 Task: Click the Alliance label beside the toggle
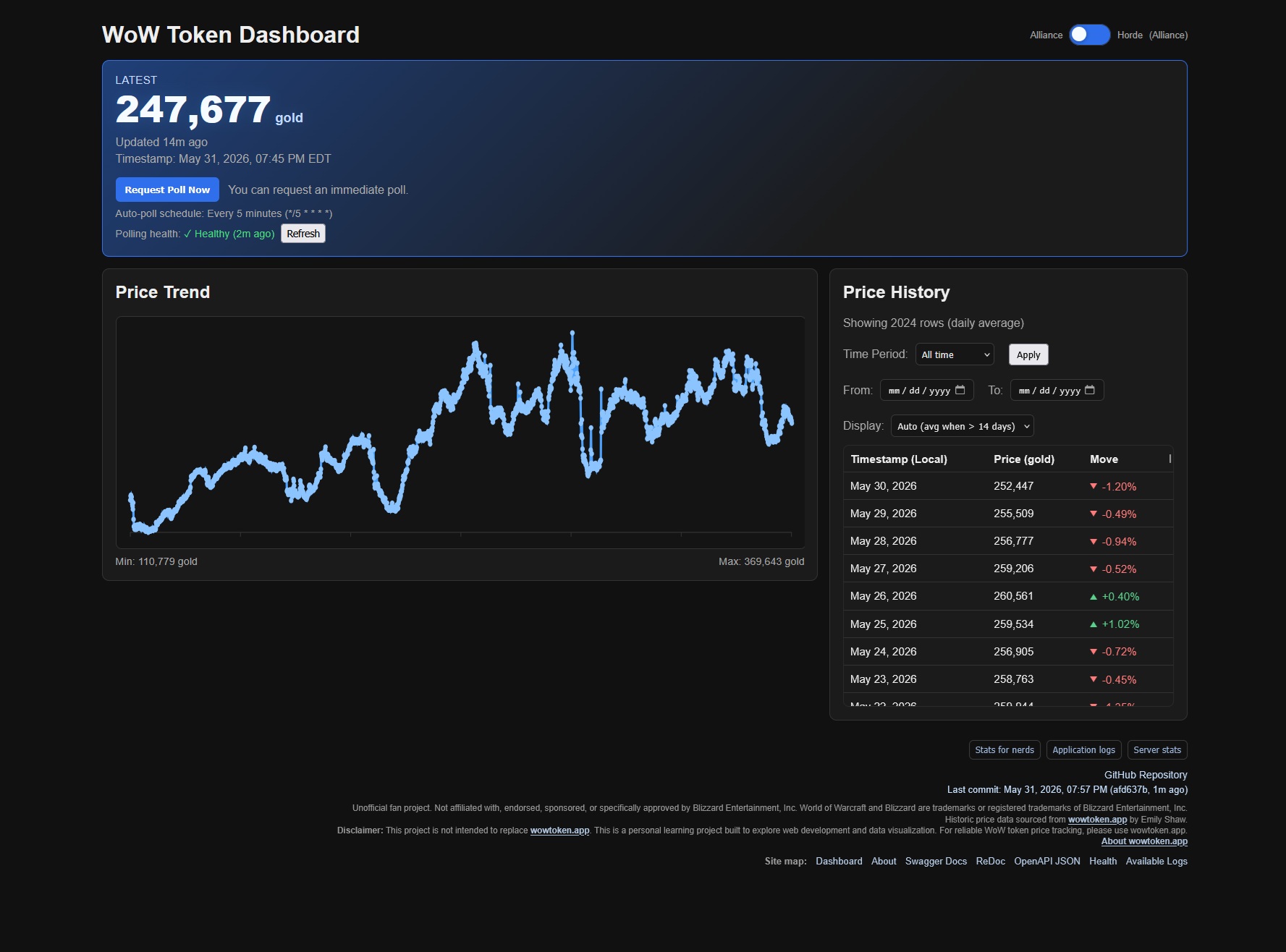(x=1046, y=35)
